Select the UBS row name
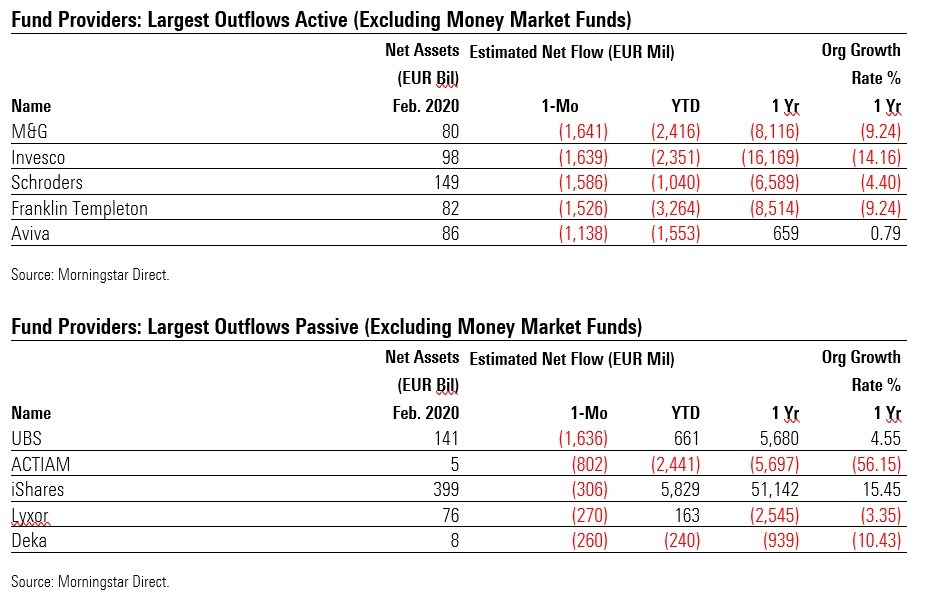 (x=26, y=439)
